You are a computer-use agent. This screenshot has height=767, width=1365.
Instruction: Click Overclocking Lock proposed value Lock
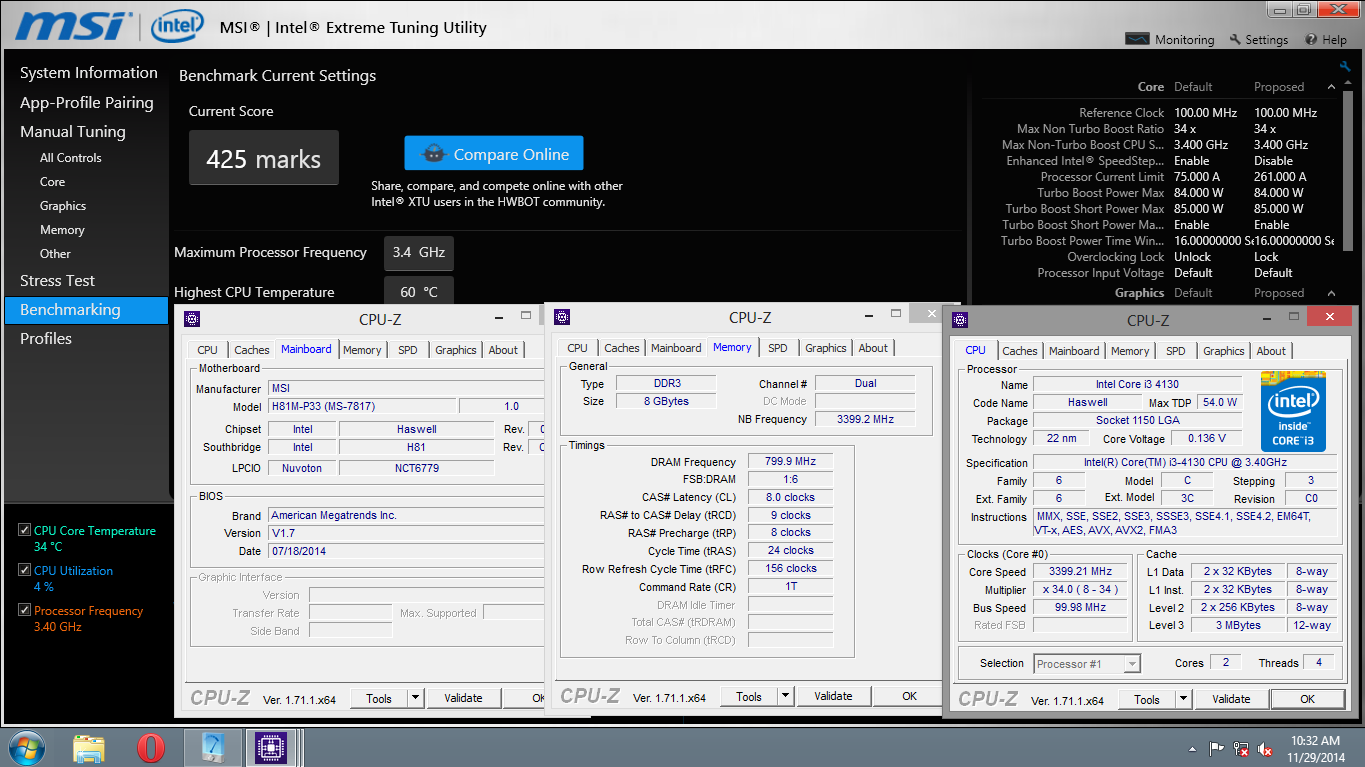1266,257
